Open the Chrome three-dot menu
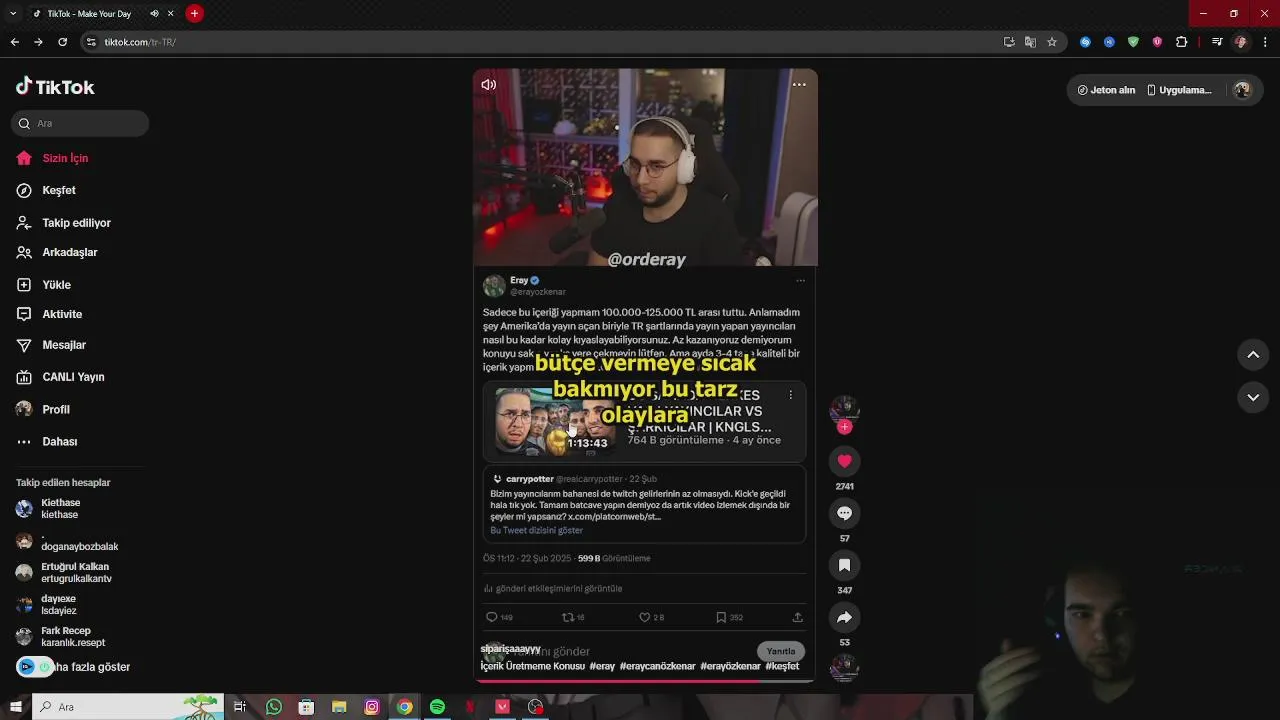 pyautogui.click(x=1265, y=42)
